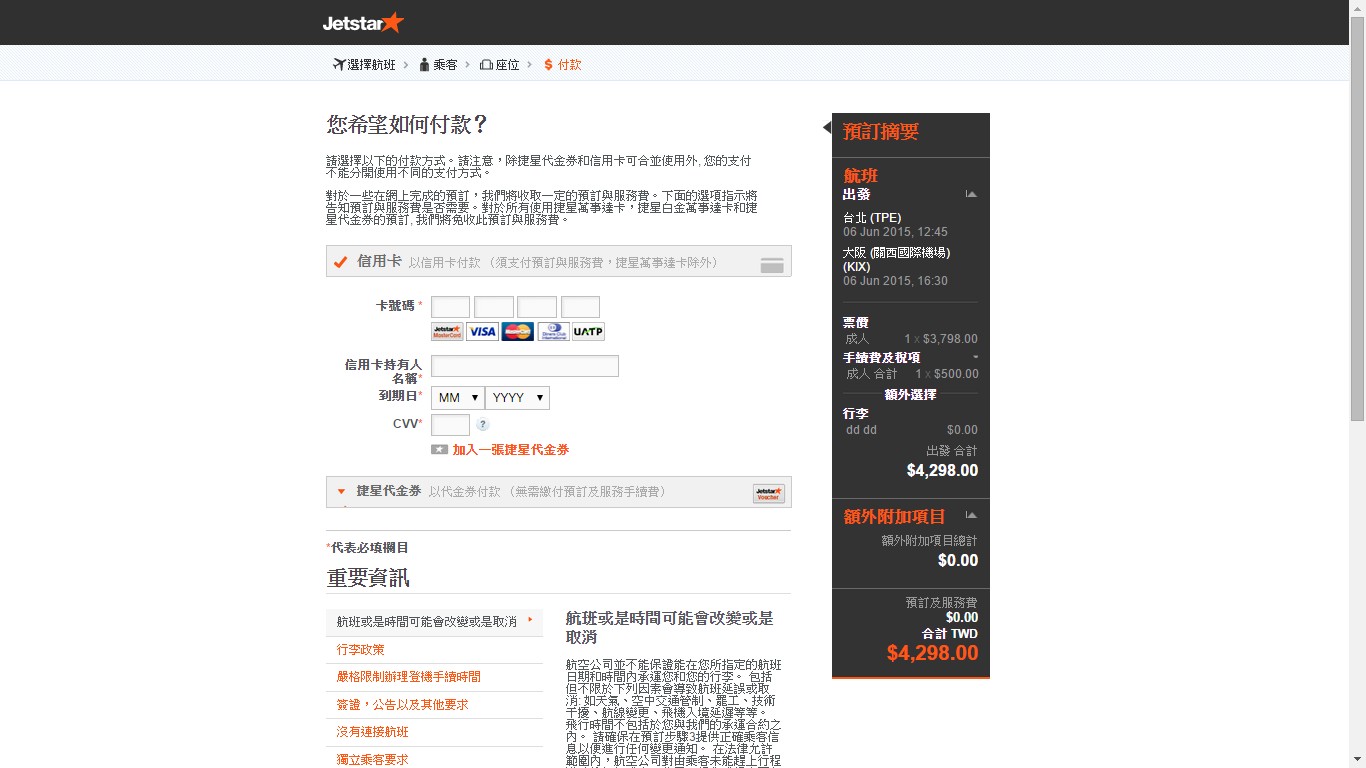Go back to the 乘客 step
Viewport: 1366px width, 768px height.
438,65
